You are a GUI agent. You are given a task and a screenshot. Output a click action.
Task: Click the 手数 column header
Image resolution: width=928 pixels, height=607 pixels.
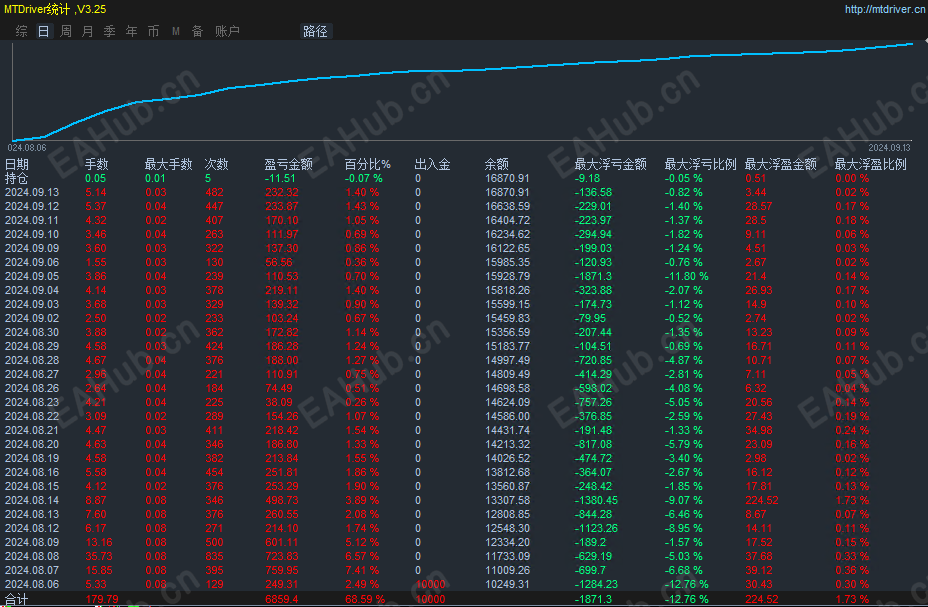click(x=96, y=164)
